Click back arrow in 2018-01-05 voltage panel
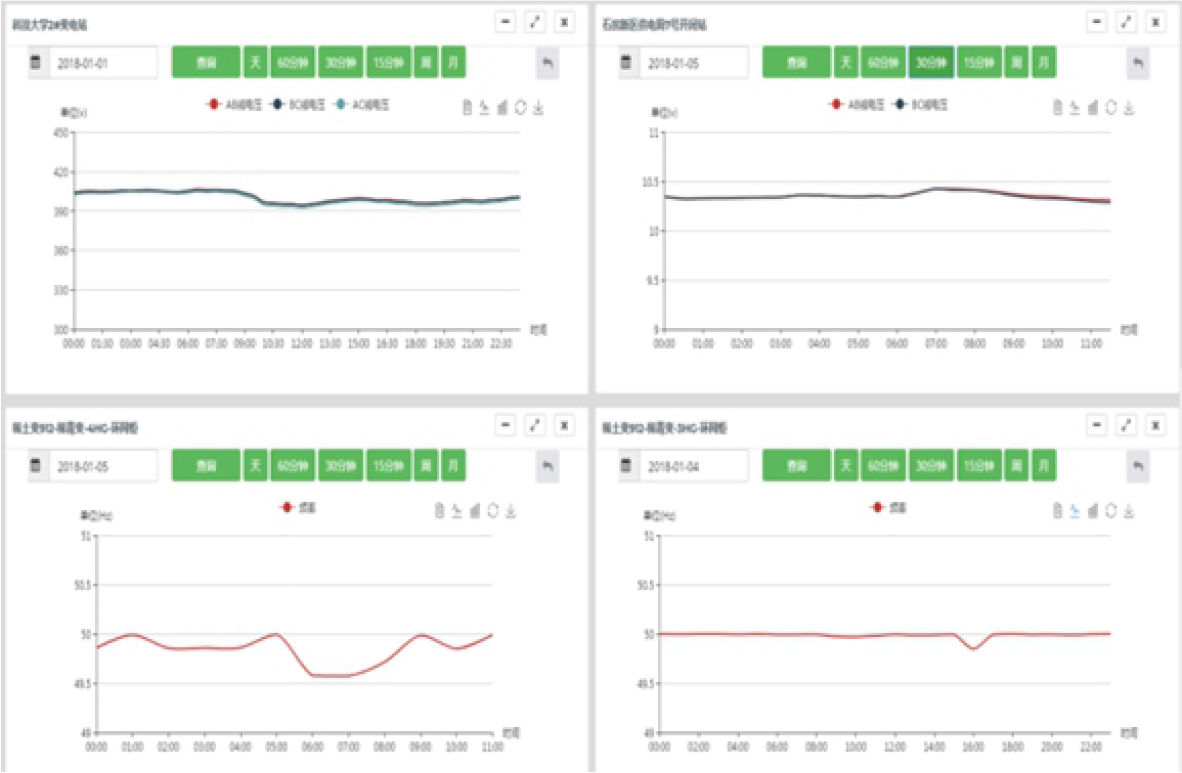The width and height of the screenshot is (1182, 773). pyautogui.click(x=1138, y=63)
